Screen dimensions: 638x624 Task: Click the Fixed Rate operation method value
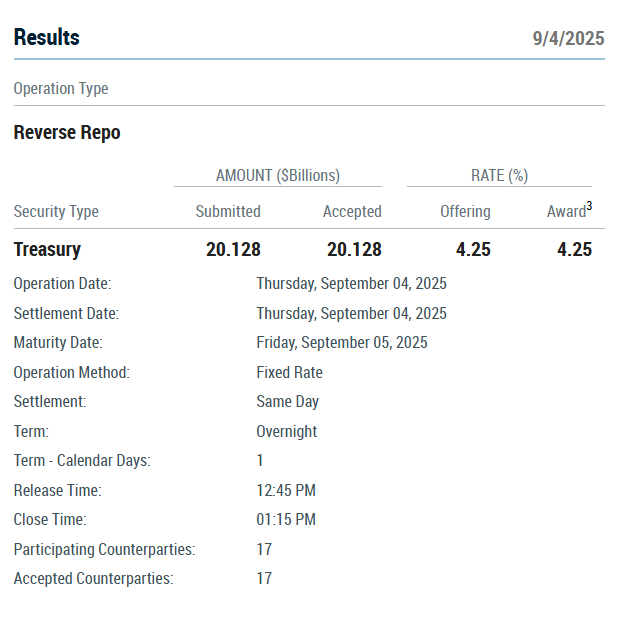click(289, 373)
